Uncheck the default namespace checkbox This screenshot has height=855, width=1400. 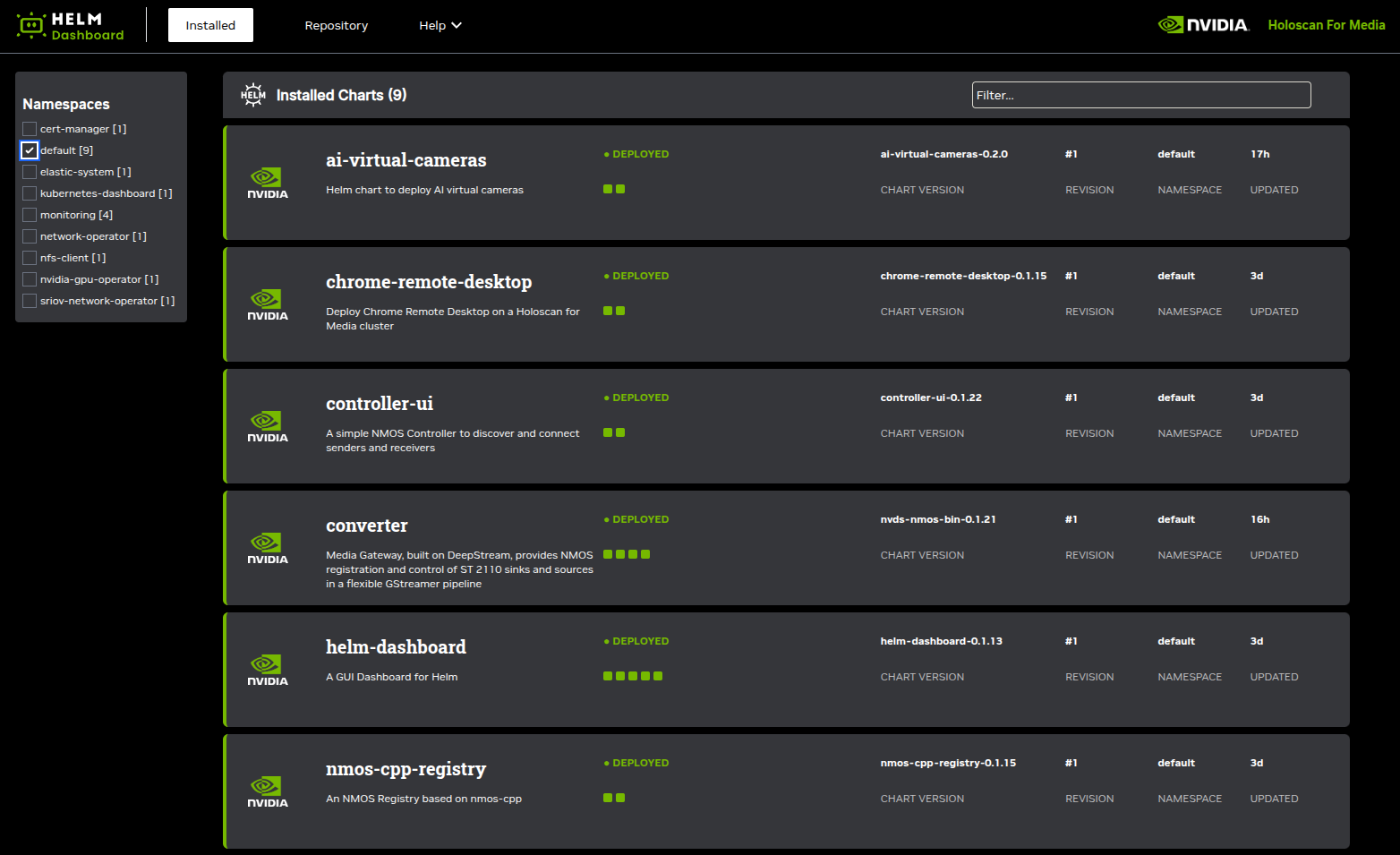coord(30,150)
